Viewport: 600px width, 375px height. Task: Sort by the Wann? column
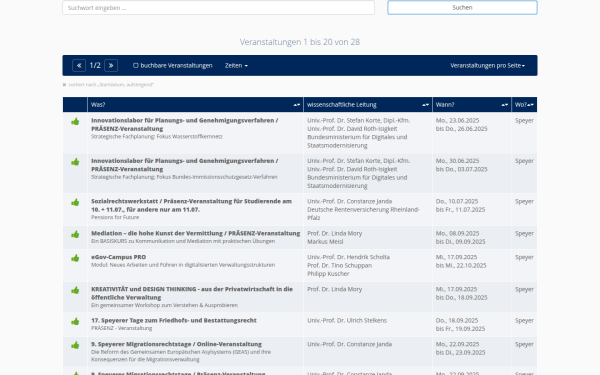pyautogui.click(x=505, y=105)
